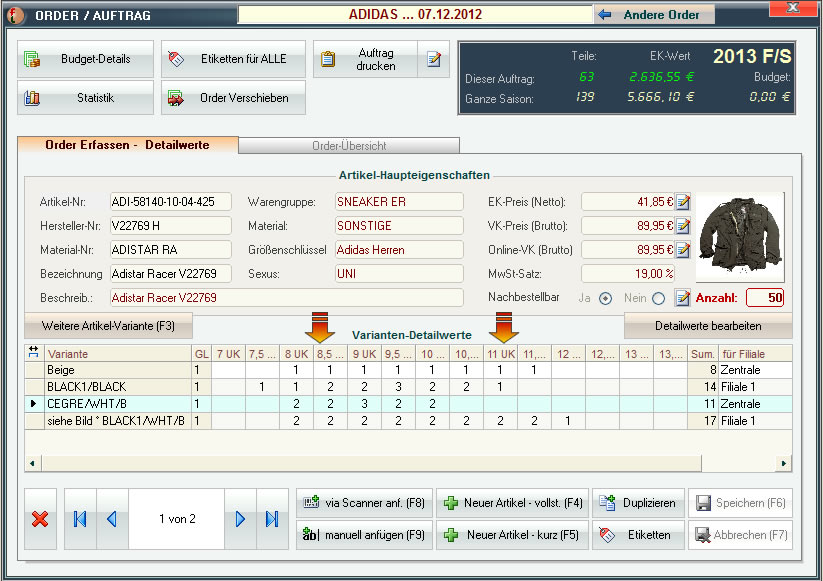The width and height of the screenshot is (823, 581).
Task: Open Warengruppe field SNEAKER ER
Action: (399, 202)
